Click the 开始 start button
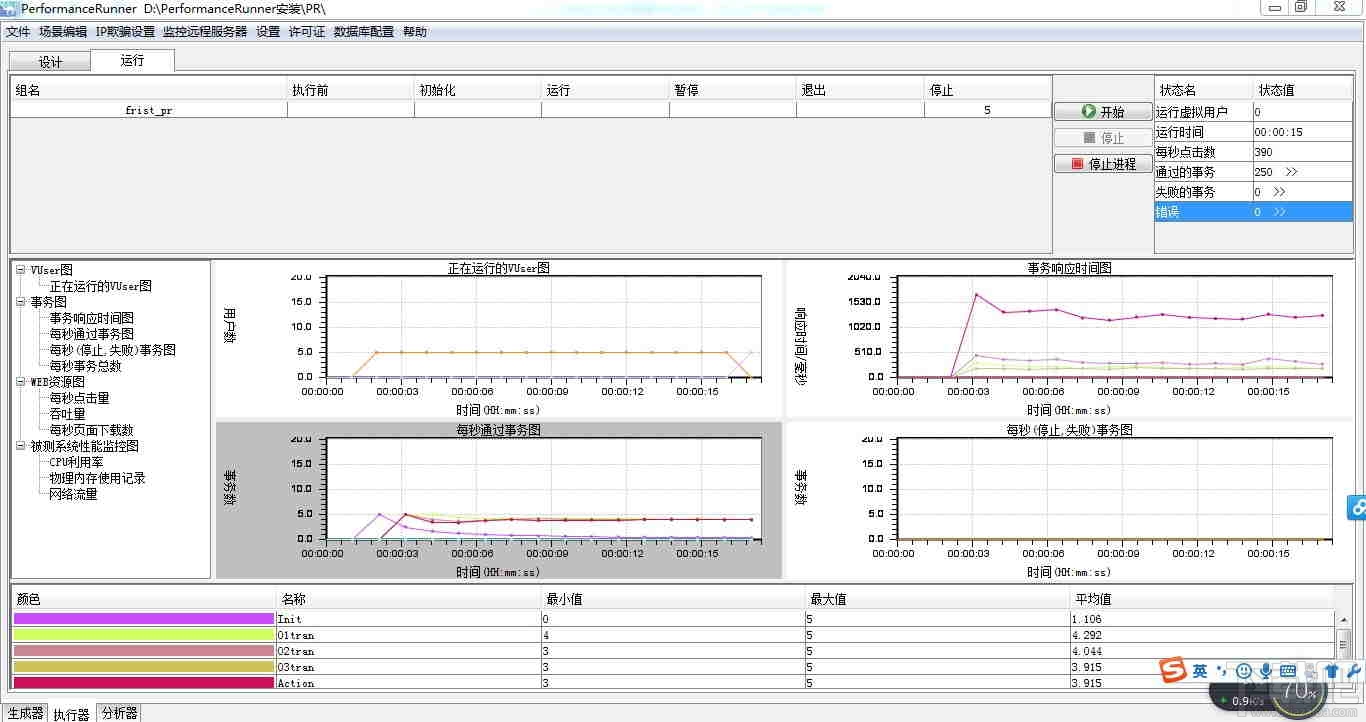This screenshot has height=722, width=1366. (1103, 112)
